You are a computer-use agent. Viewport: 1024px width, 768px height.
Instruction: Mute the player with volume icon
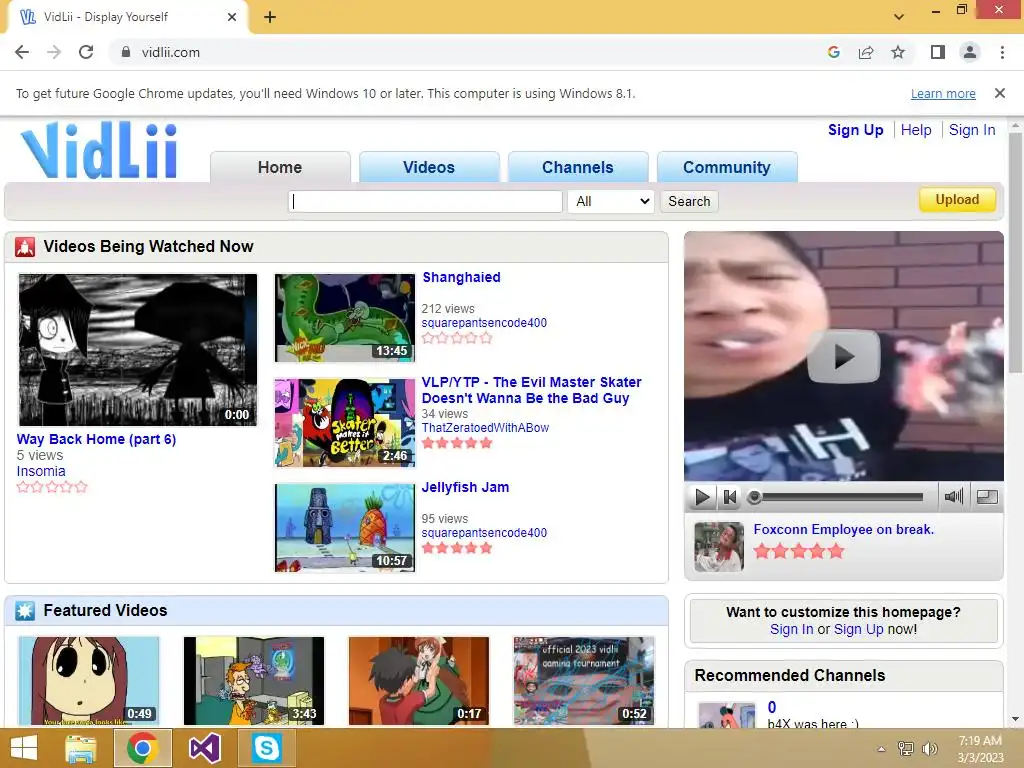[953, 497]
